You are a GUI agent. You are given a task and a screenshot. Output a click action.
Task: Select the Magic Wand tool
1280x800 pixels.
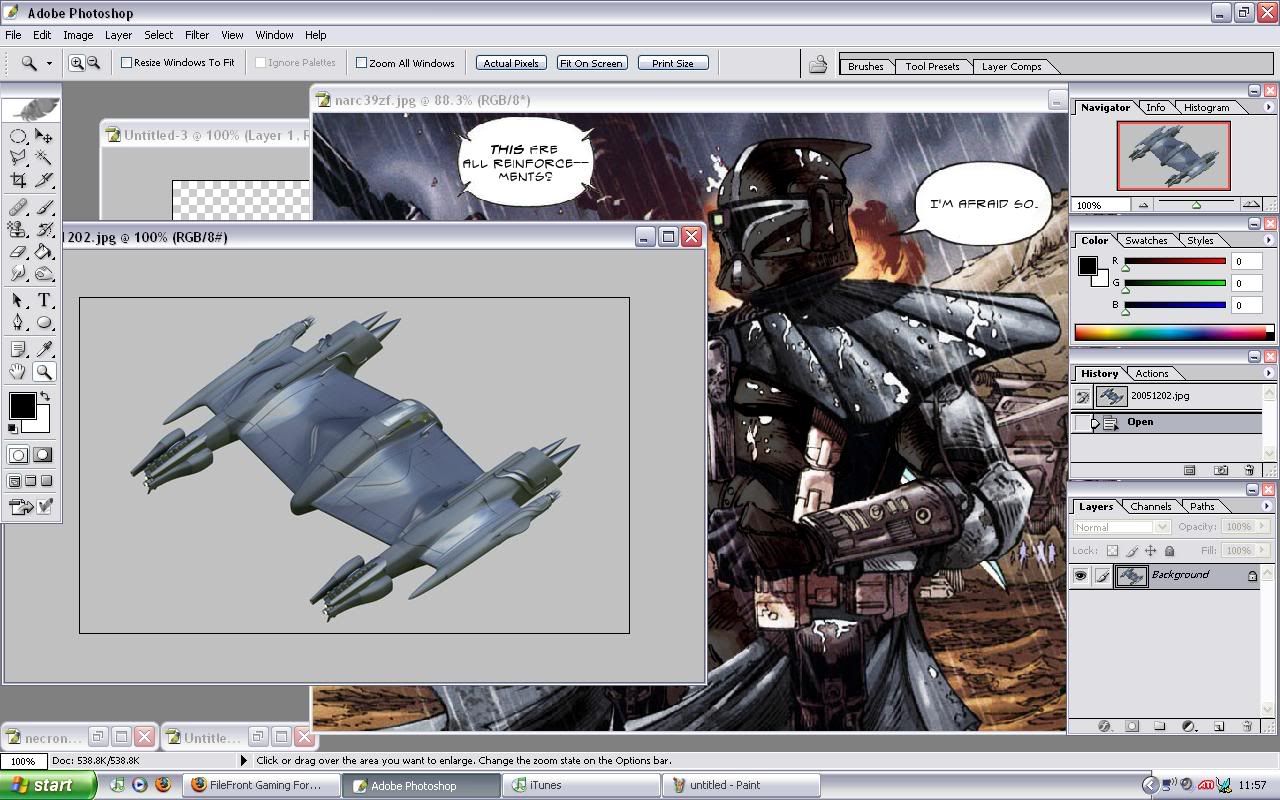[x=44, y=158]
